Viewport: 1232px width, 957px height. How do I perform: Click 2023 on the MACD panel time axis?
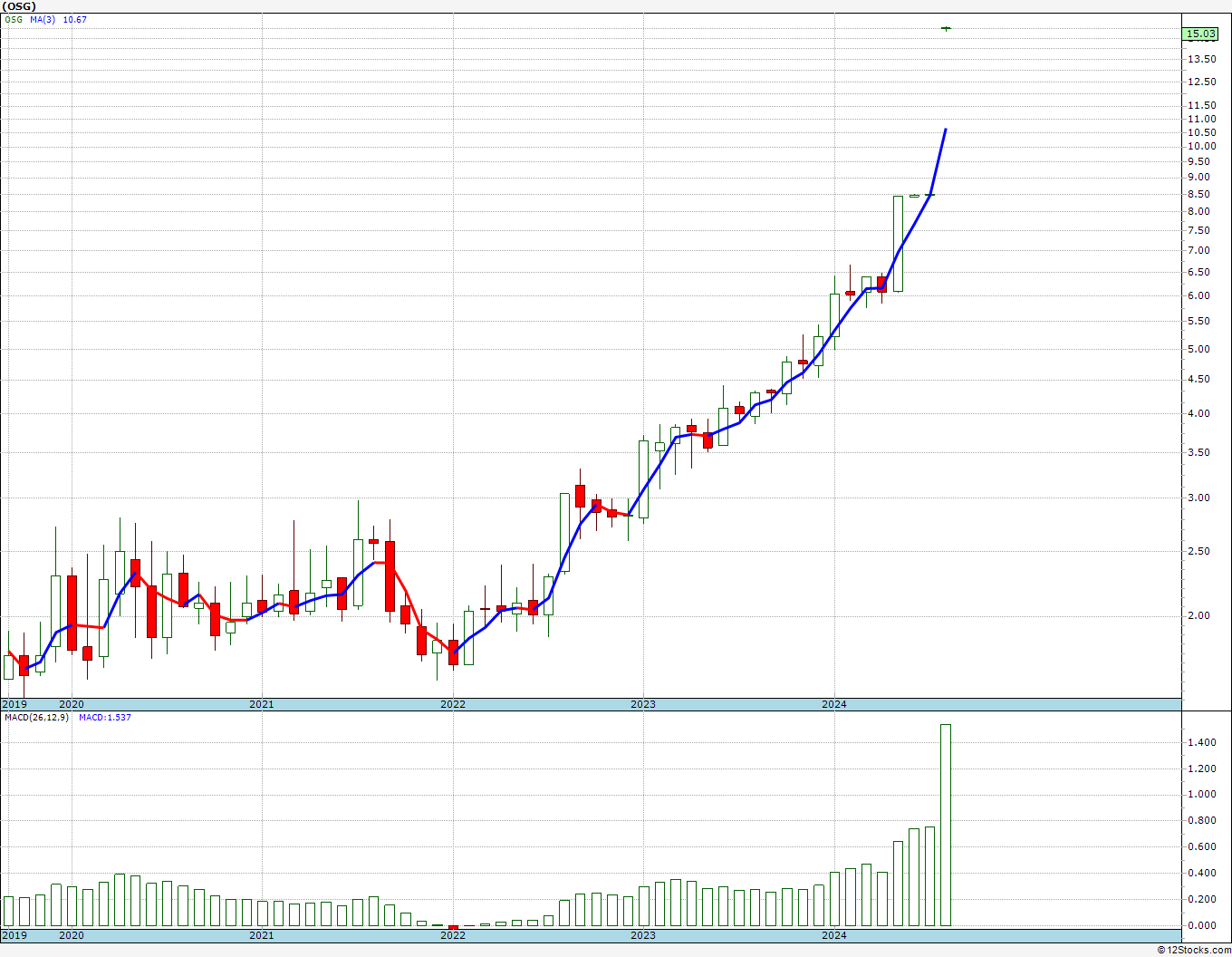pyautogui.click(x=642, y=934)
